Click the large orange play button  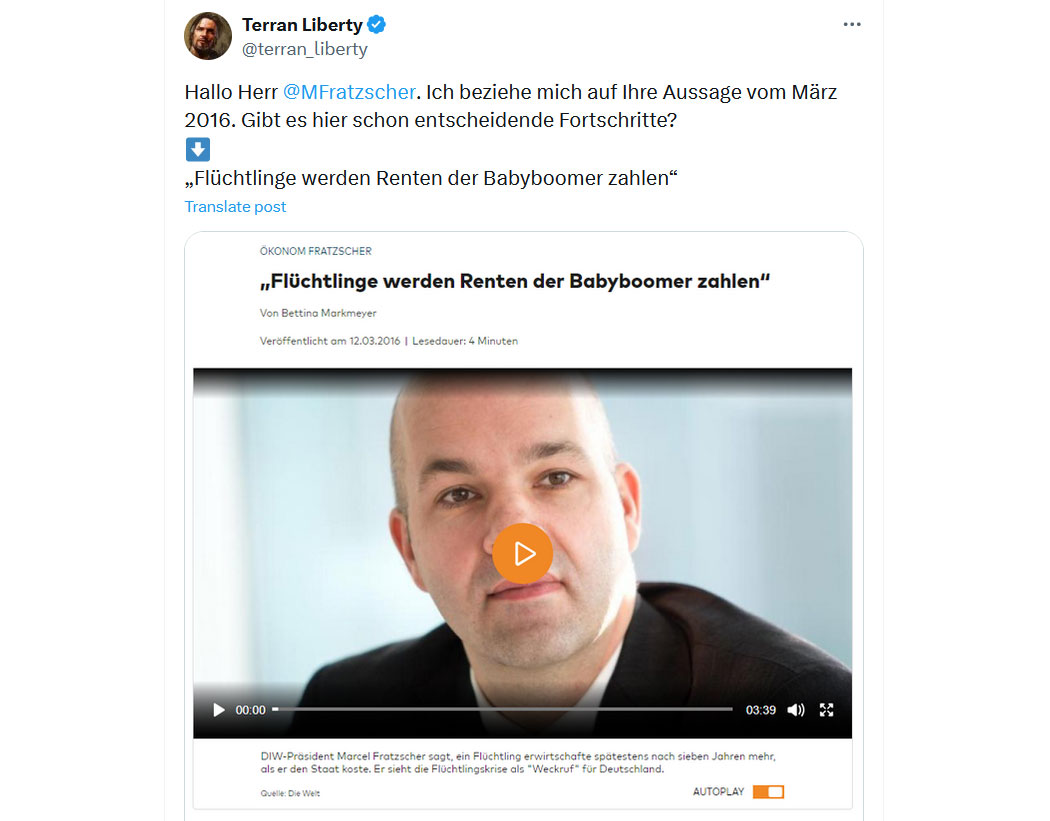pos(522,553)
